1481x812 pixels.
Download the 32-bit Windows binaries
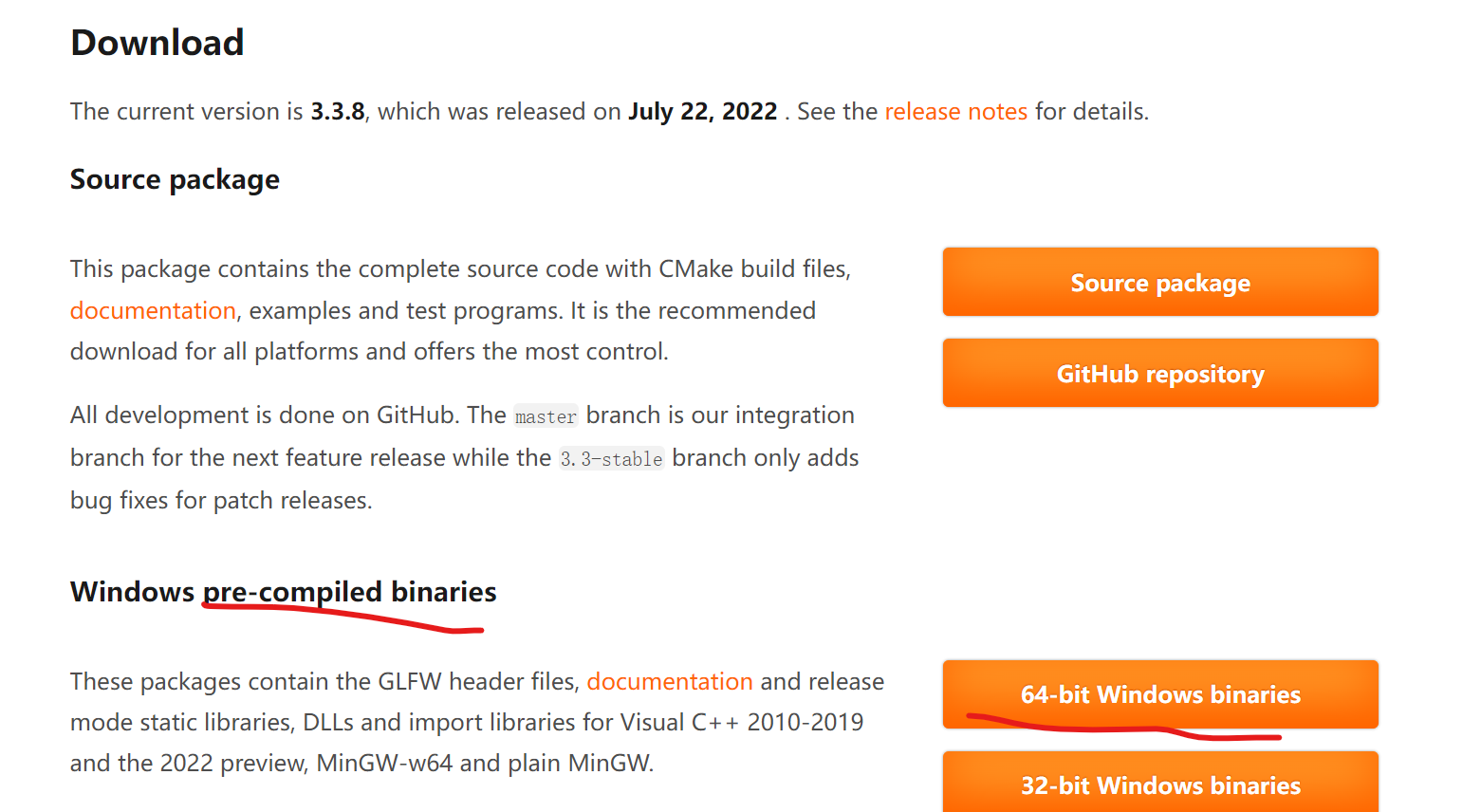[x=1159, y=784]
